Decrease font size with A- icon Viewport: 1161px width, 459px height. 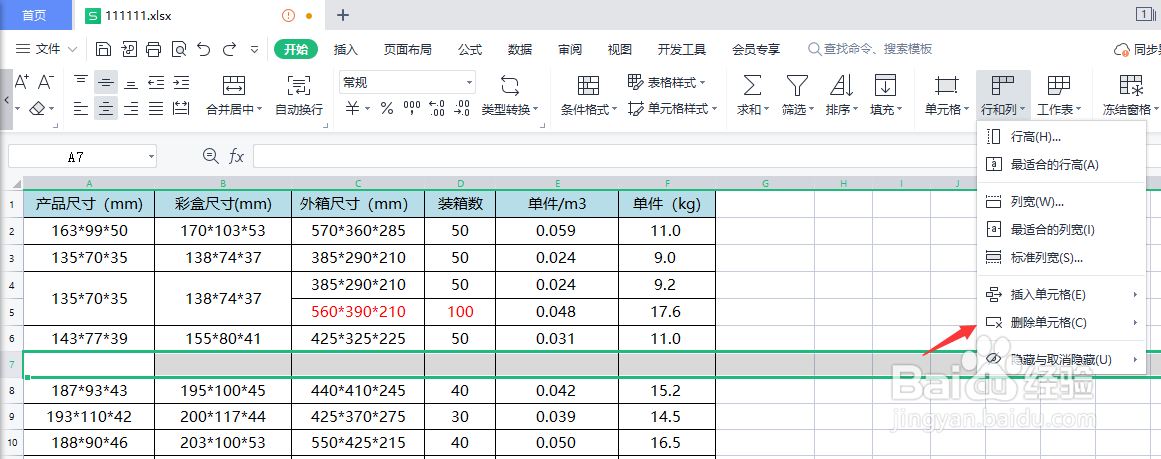click(46, 81)
